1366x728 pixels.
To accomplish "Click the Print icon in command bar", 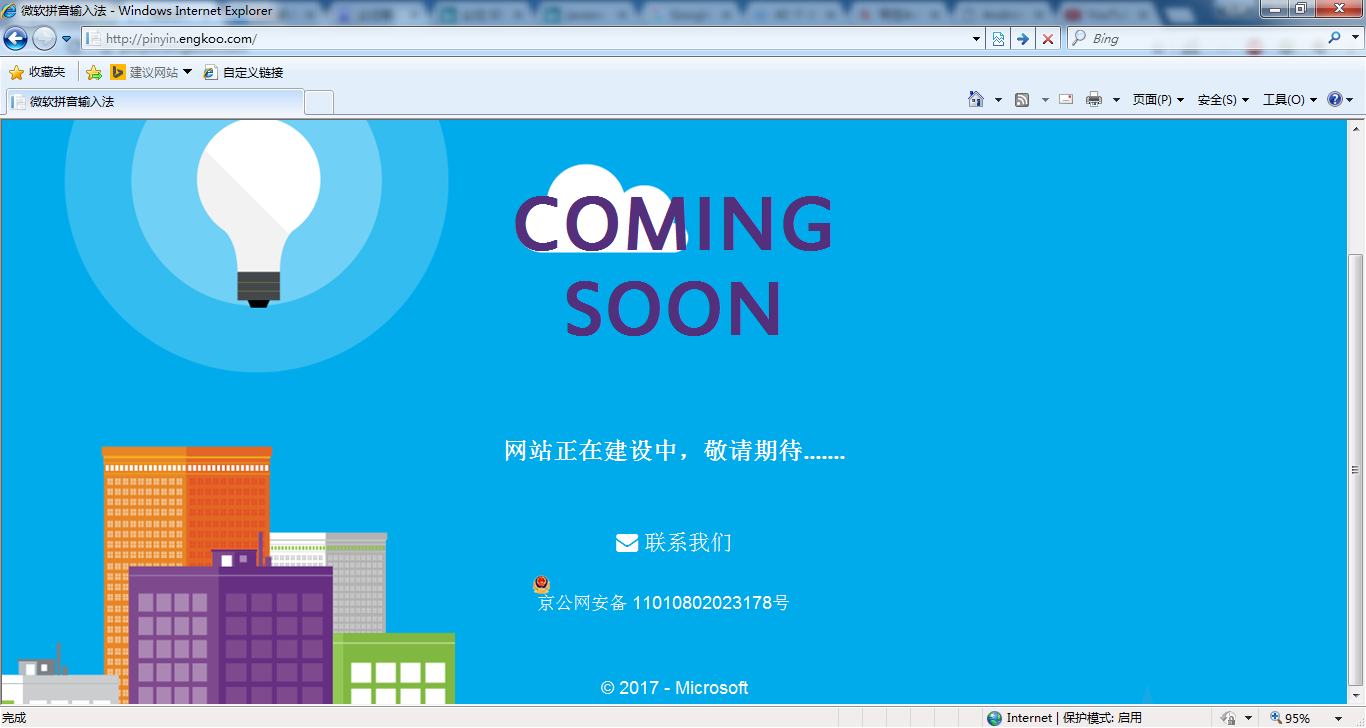I will [x=1094, y=99].
